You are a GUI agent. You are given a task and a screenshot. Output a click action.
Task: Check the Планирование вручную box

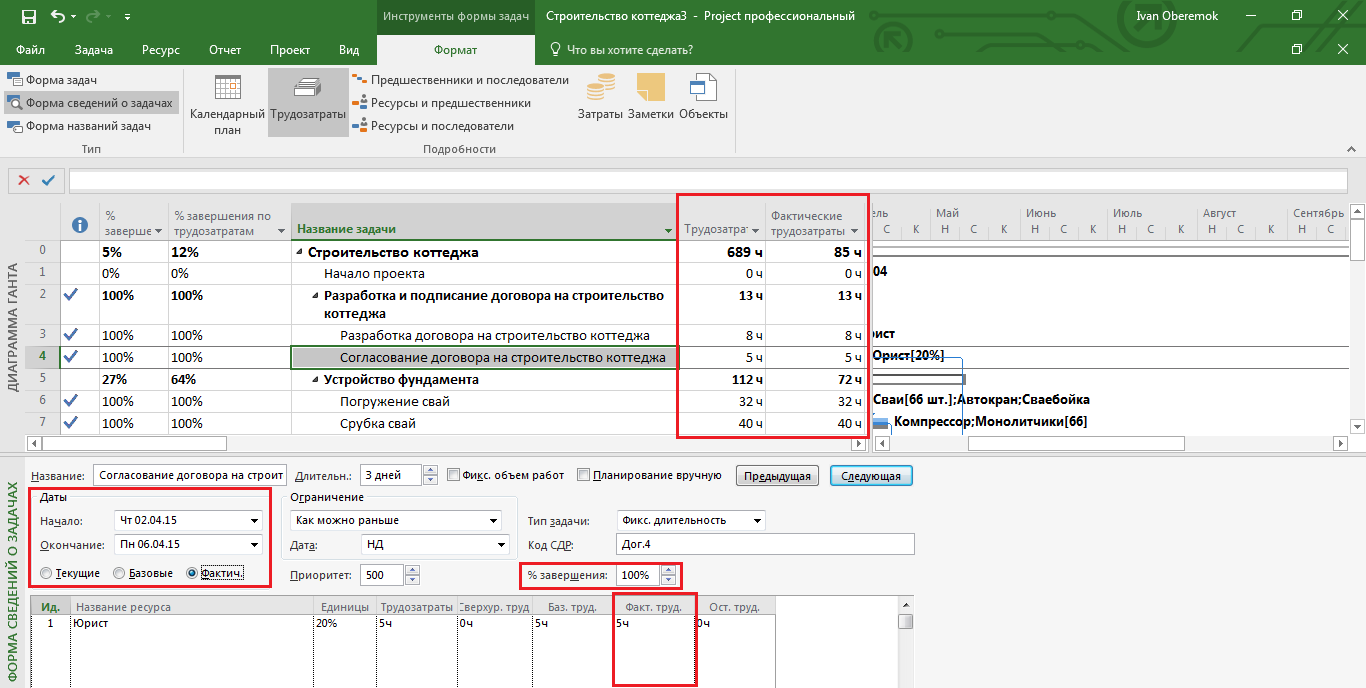point(583,476)
